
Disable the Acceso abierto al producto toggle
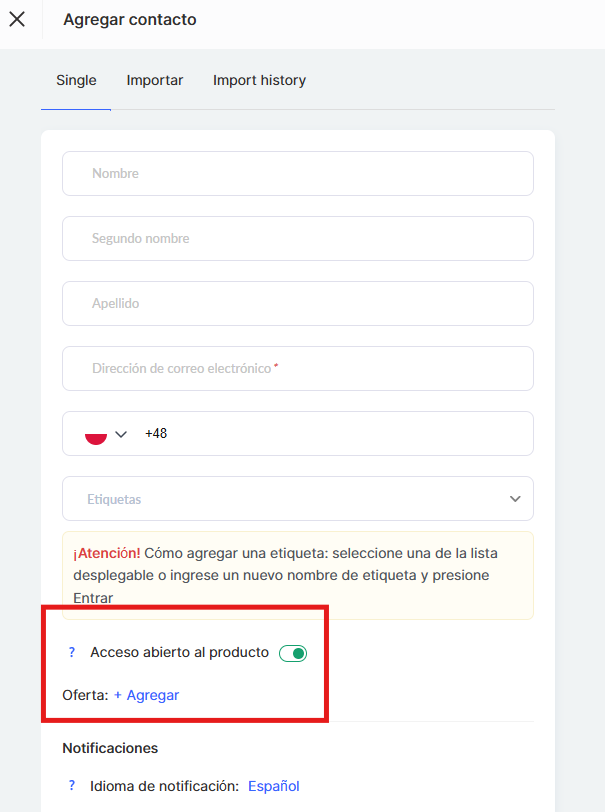pos(293,653)
